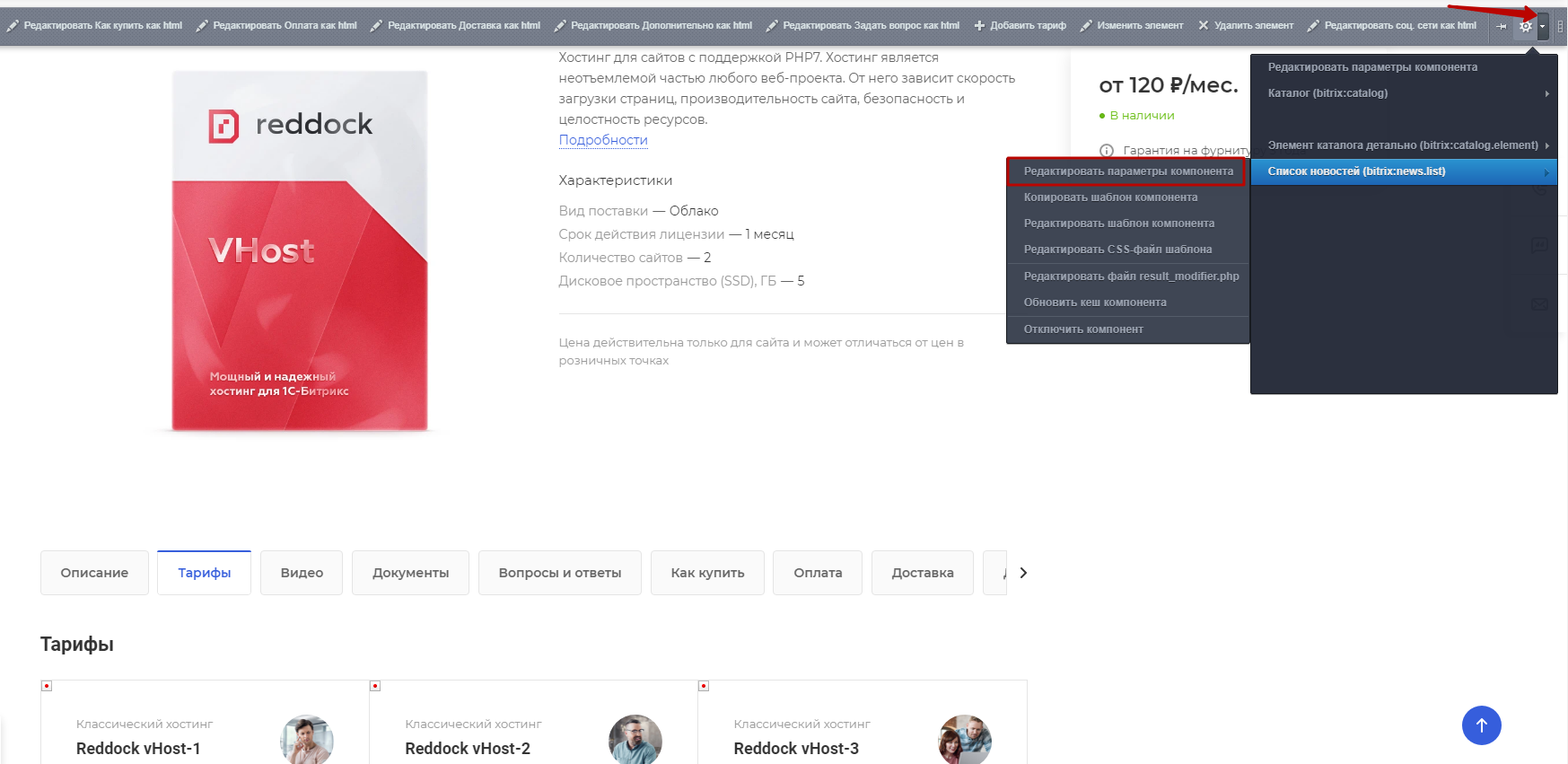Open the 'Reddock vHost-1' tariff title
The width and height of the screenshot is (1568, 764).
coord(138,749)
